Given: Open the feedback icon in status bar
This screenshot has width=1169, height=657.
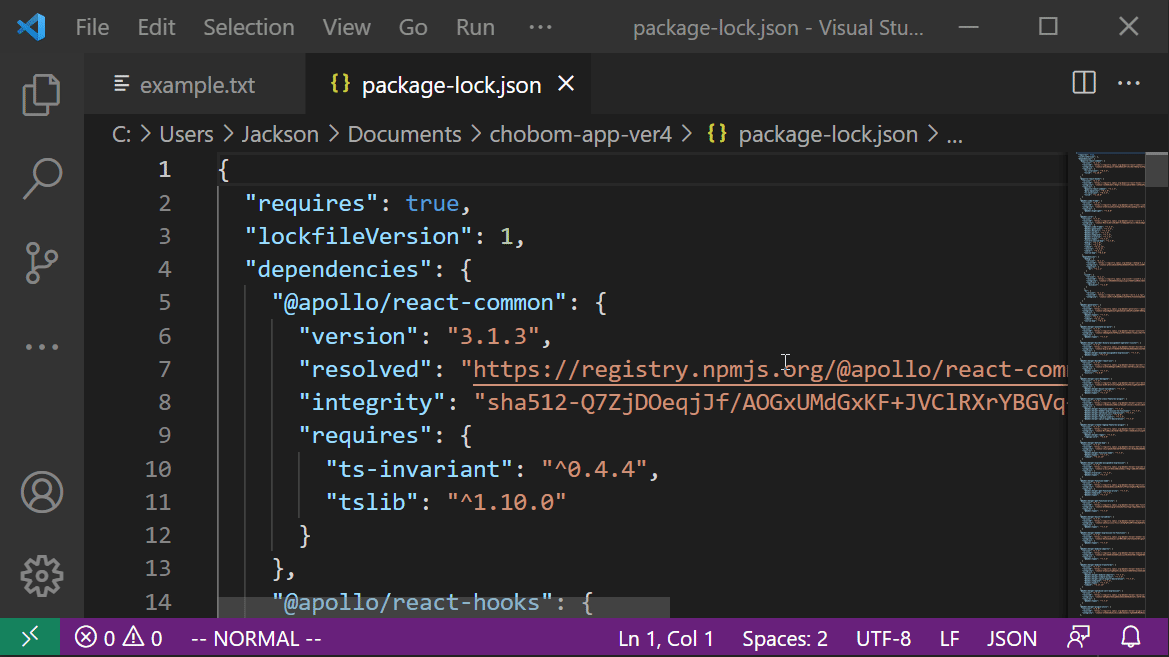Looking at the screenshot, I should pyautogui.click(x=1078, y=638).
